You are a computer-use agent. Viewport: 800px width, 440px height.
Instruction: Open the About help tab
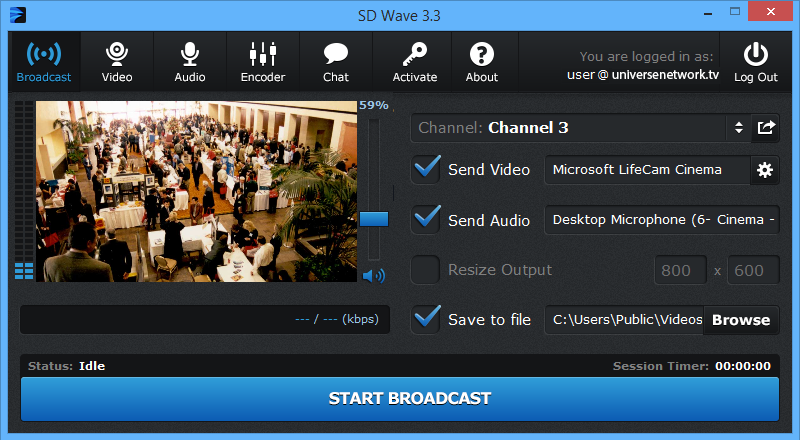click(482, 62)
